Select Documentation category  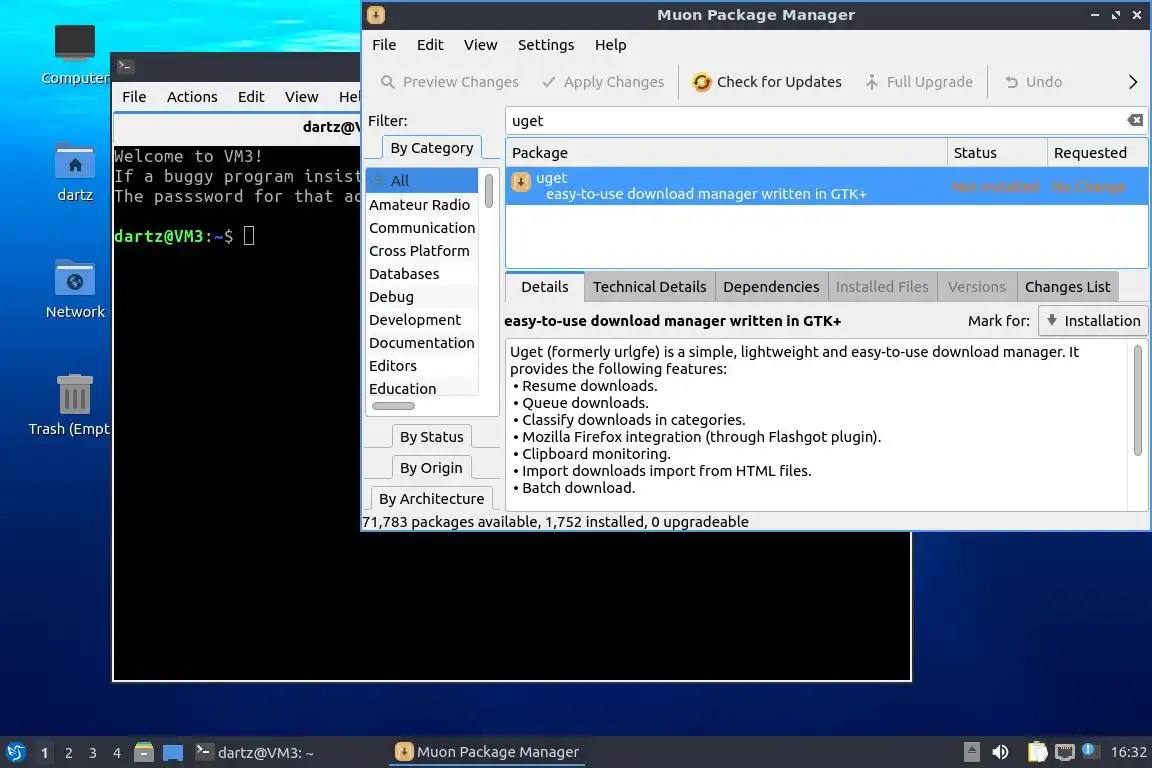[x=422, y=342]
